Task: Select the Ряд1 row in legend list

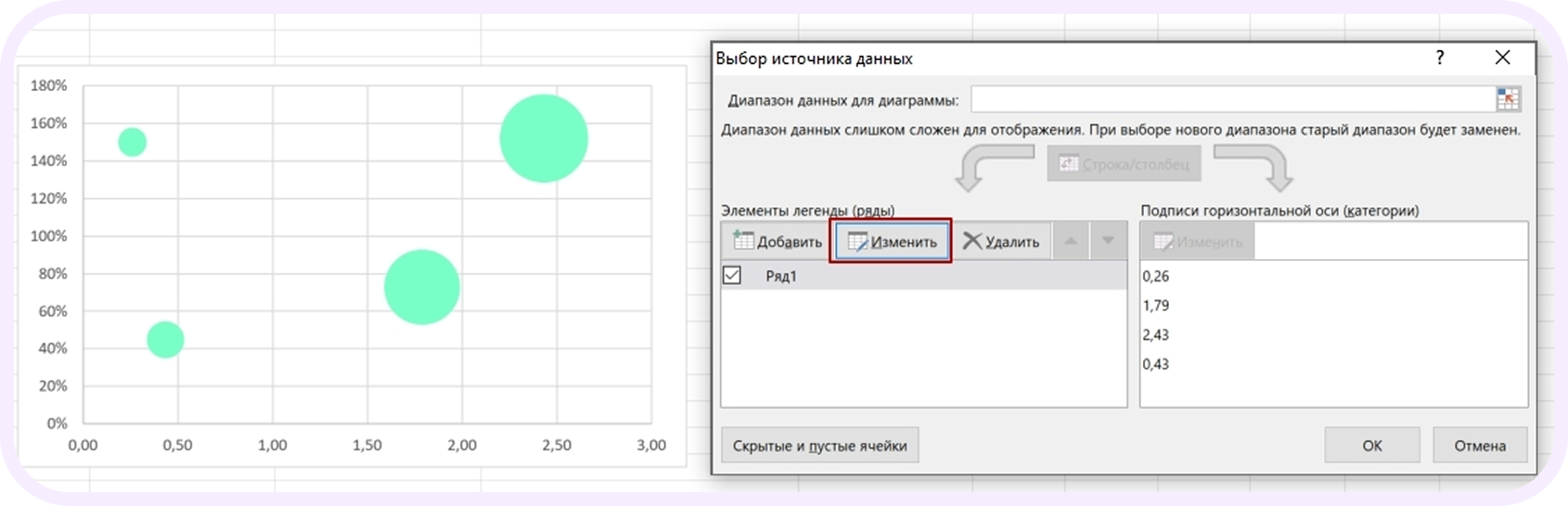Action: 923,276
